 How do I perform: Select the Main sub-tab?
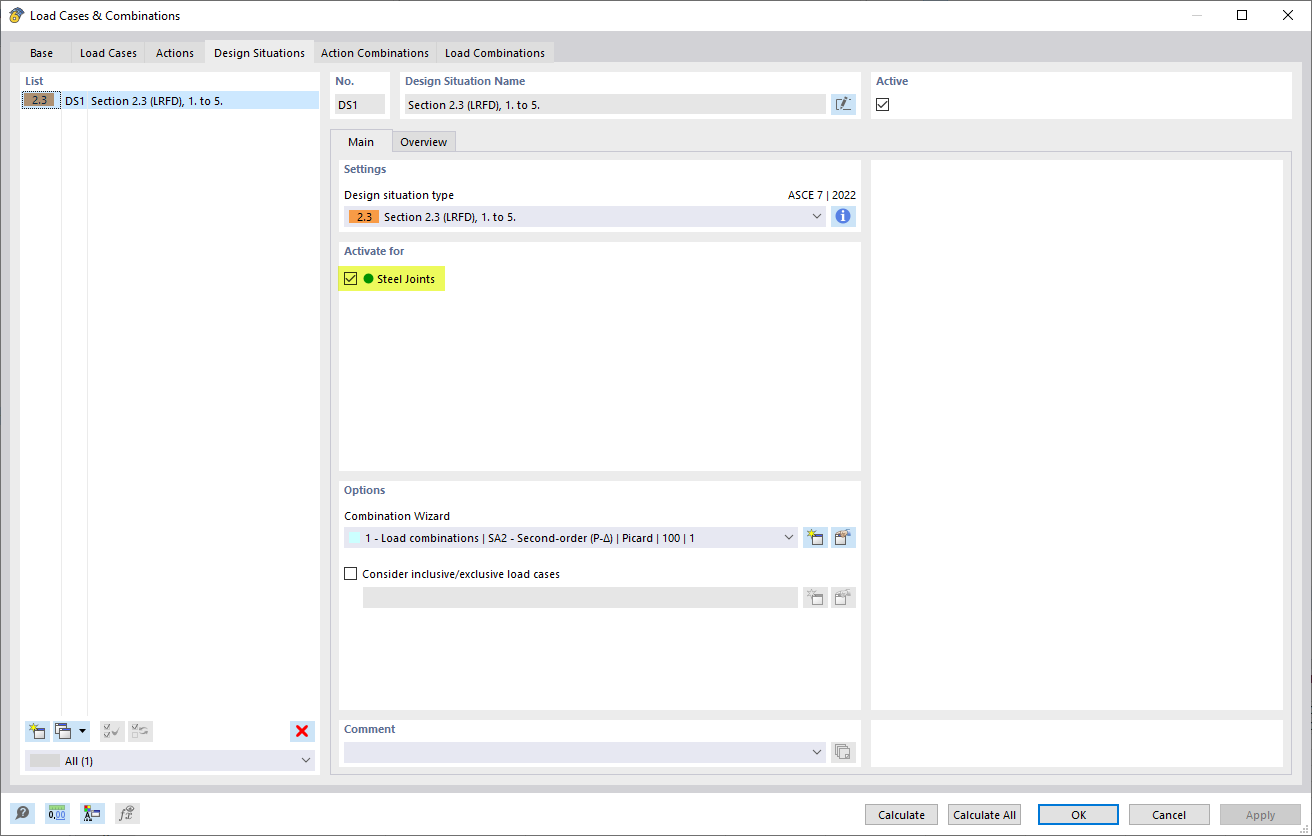361,142
